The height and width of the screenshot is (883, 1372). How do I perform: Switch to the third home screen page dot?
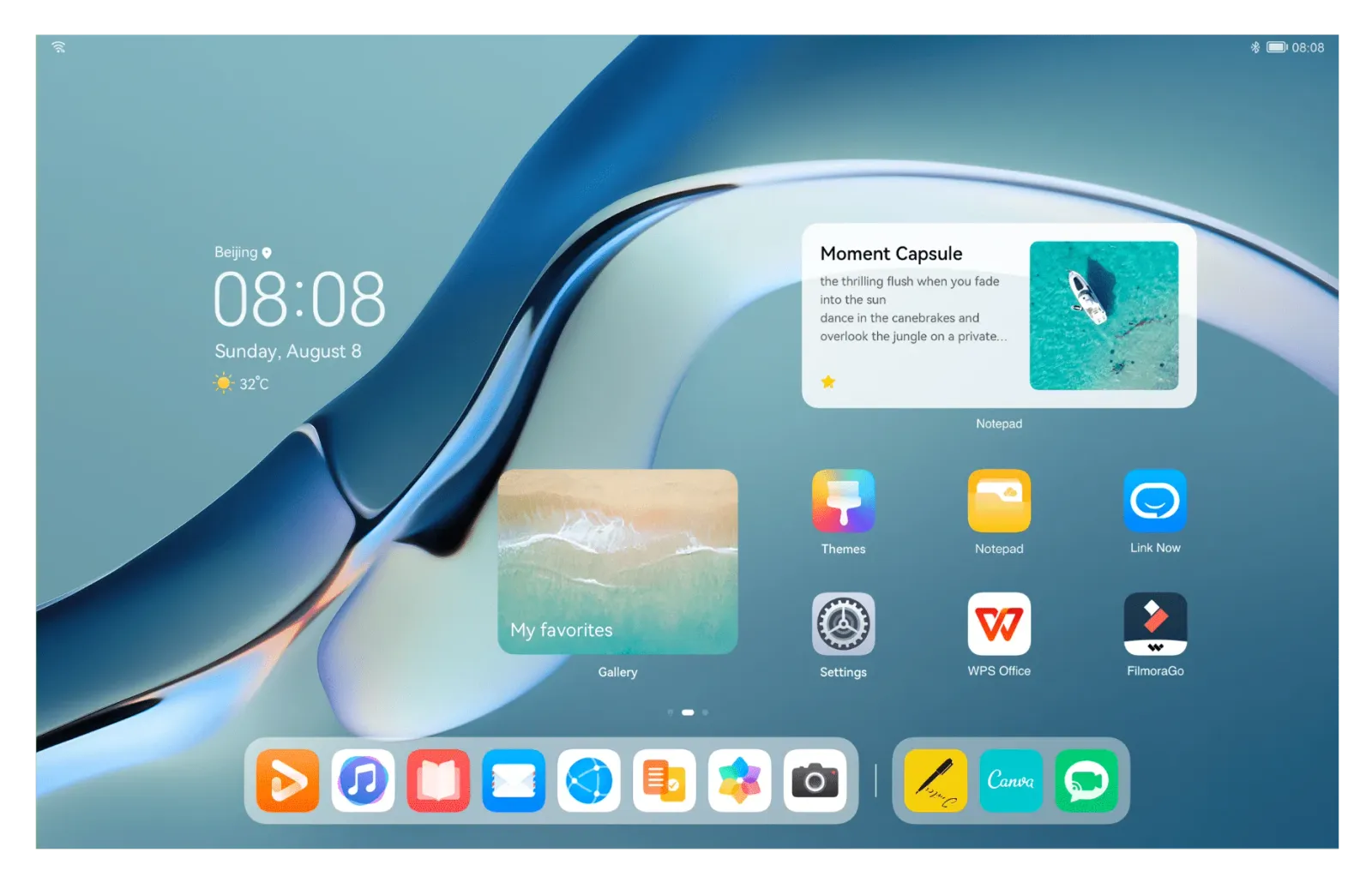point(705,712)
